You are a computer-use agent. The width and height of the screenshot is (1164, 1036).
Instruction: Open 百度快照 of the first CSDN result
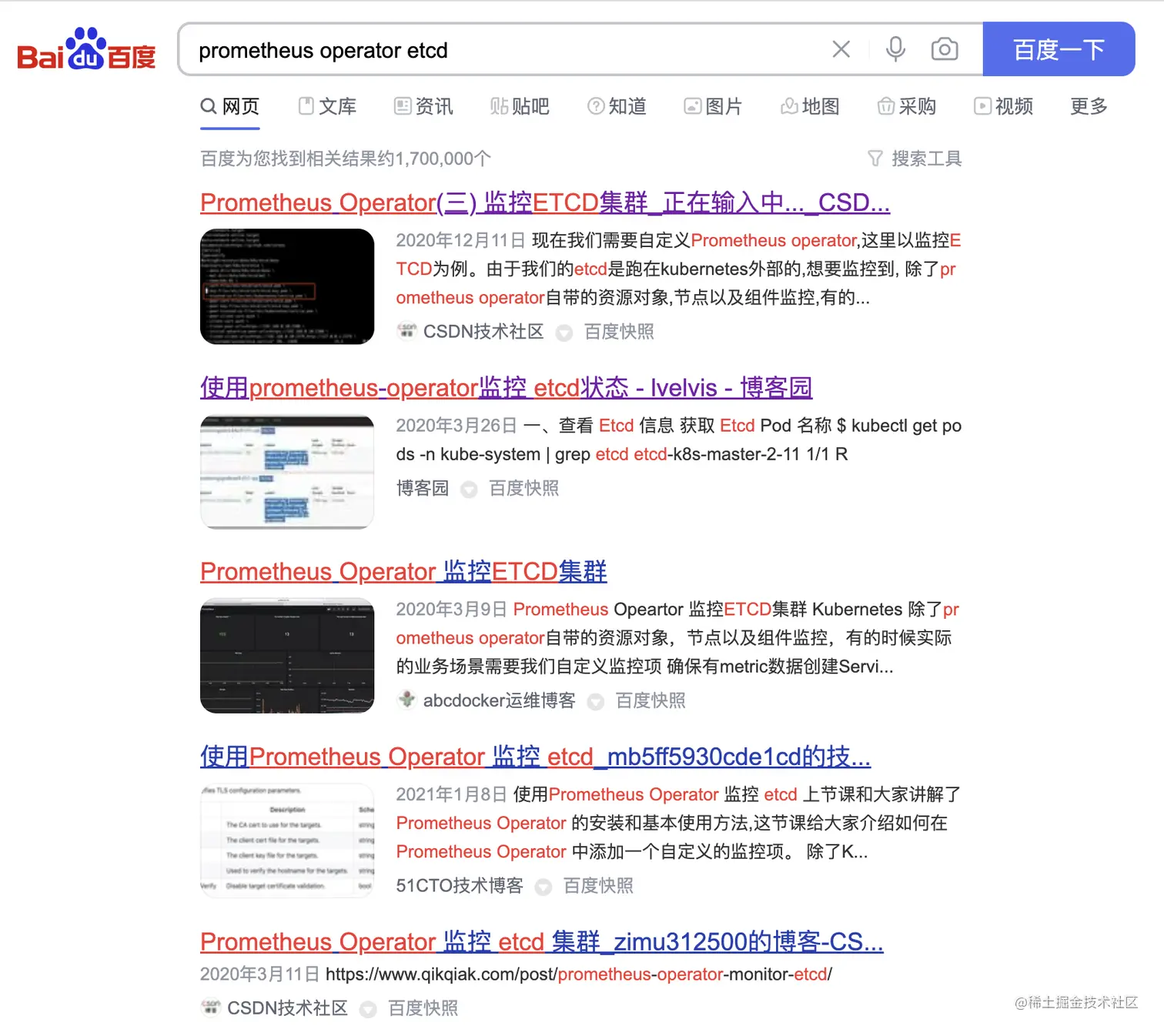(619, 332)
